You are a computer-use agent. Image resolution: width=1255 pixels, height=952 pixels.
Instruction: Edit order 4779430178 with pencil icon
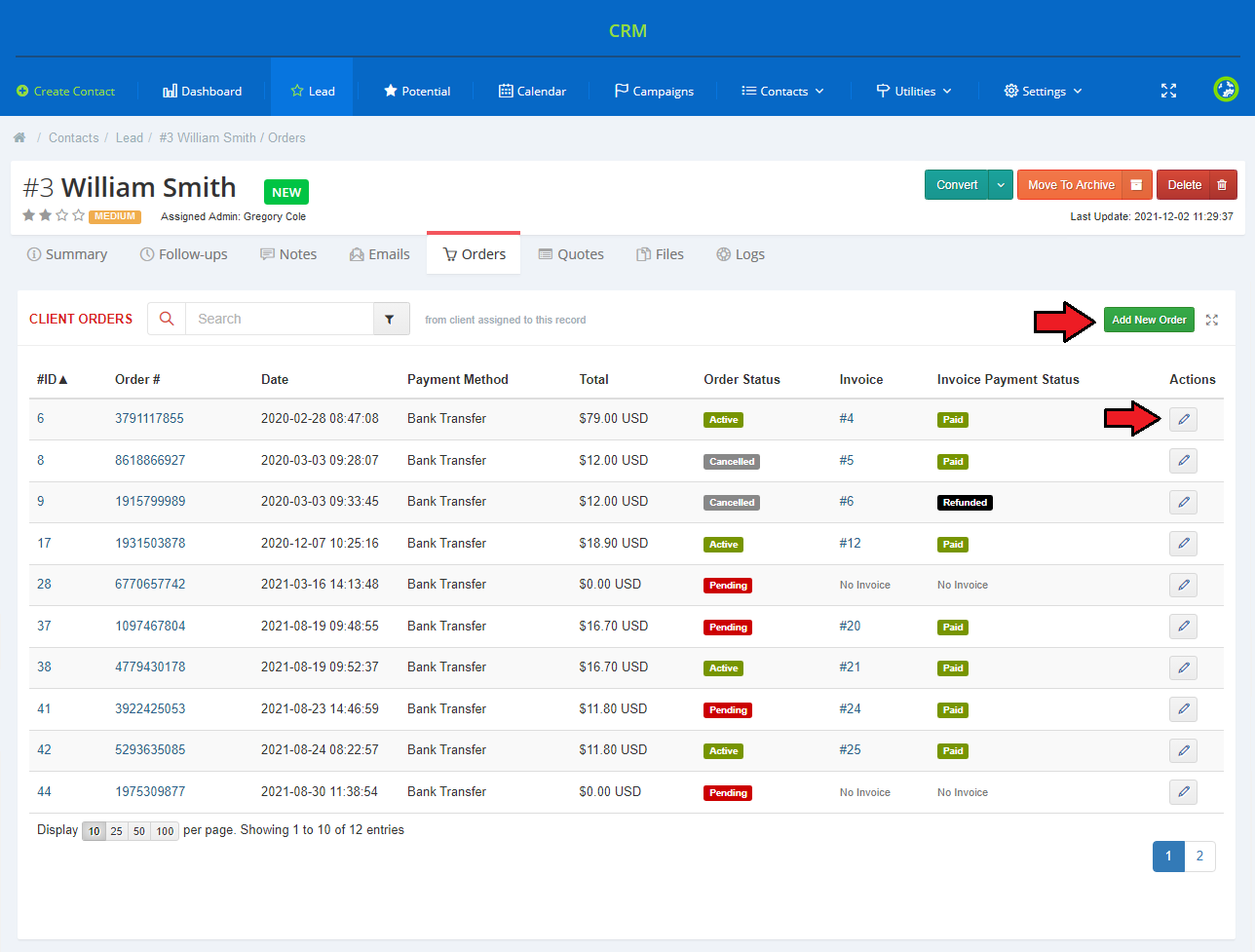coord(1183,667)
